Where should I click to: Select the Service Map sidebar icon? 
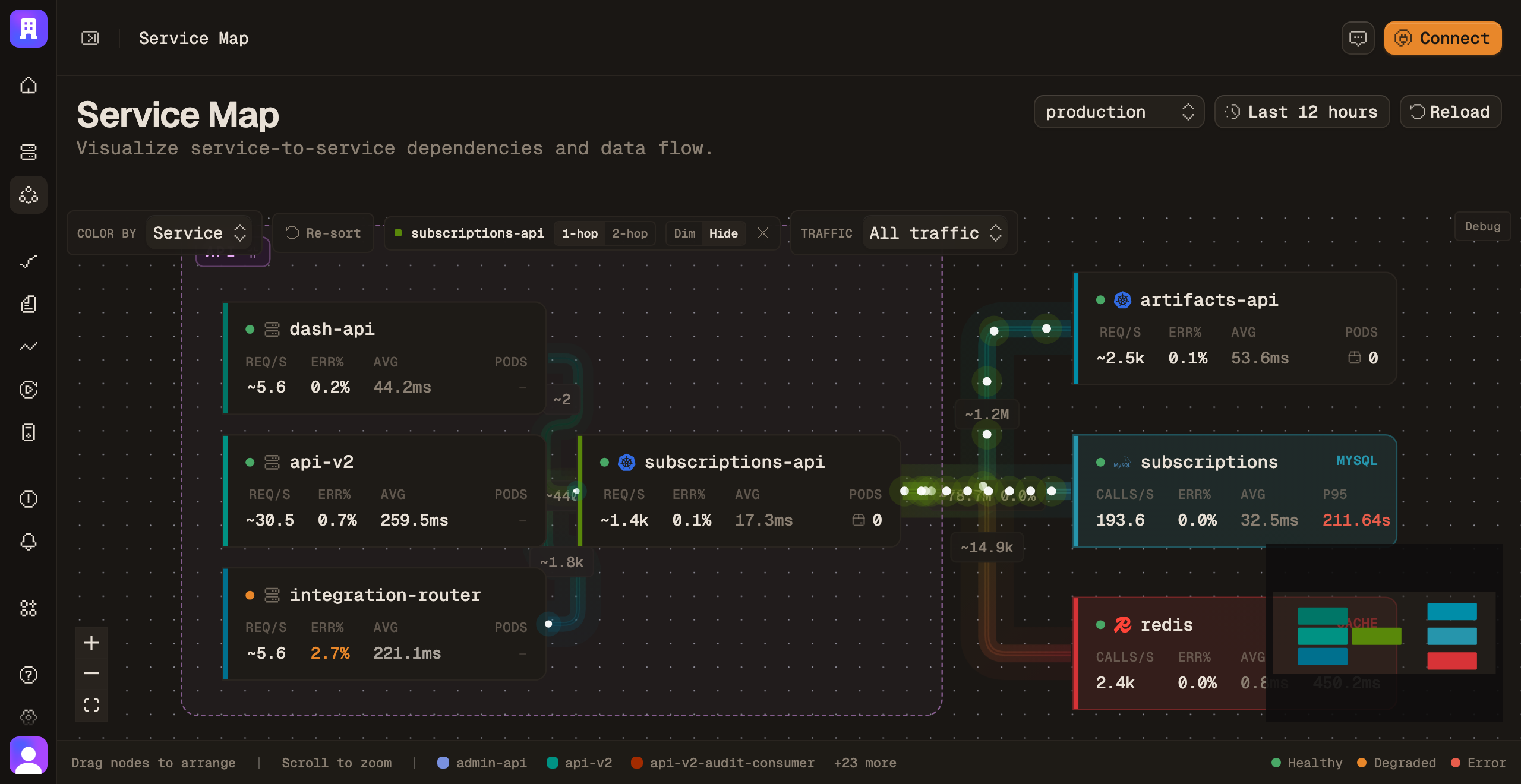(x=29, y=195)
